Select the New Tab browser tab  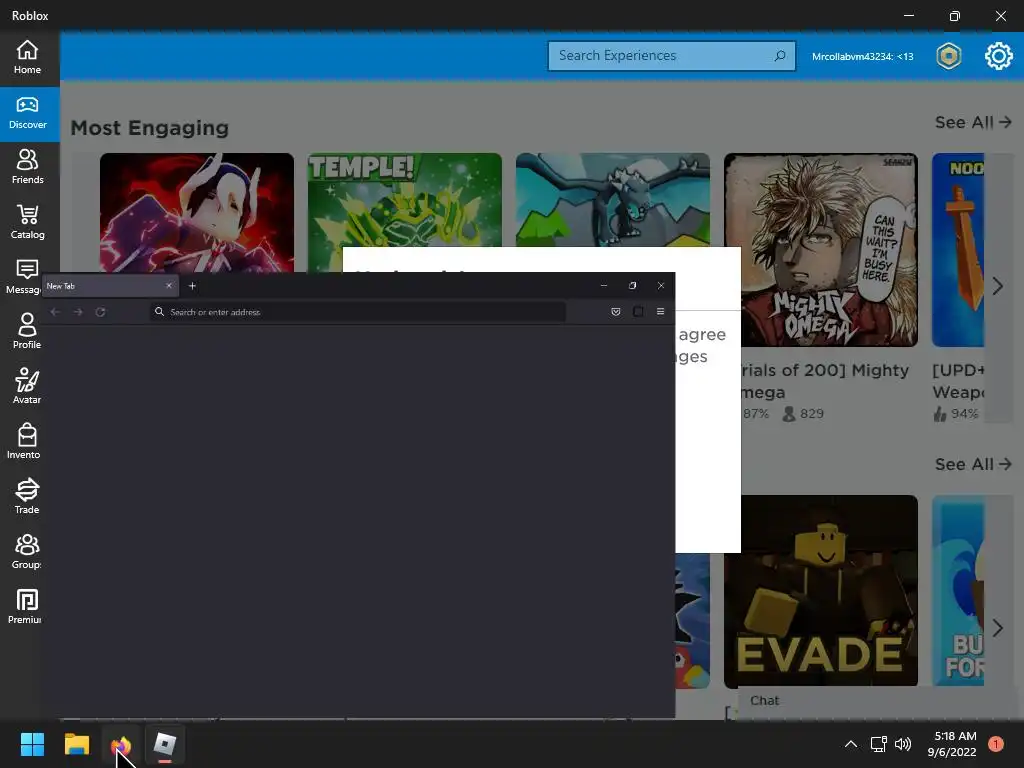click(x=110, y=286)
